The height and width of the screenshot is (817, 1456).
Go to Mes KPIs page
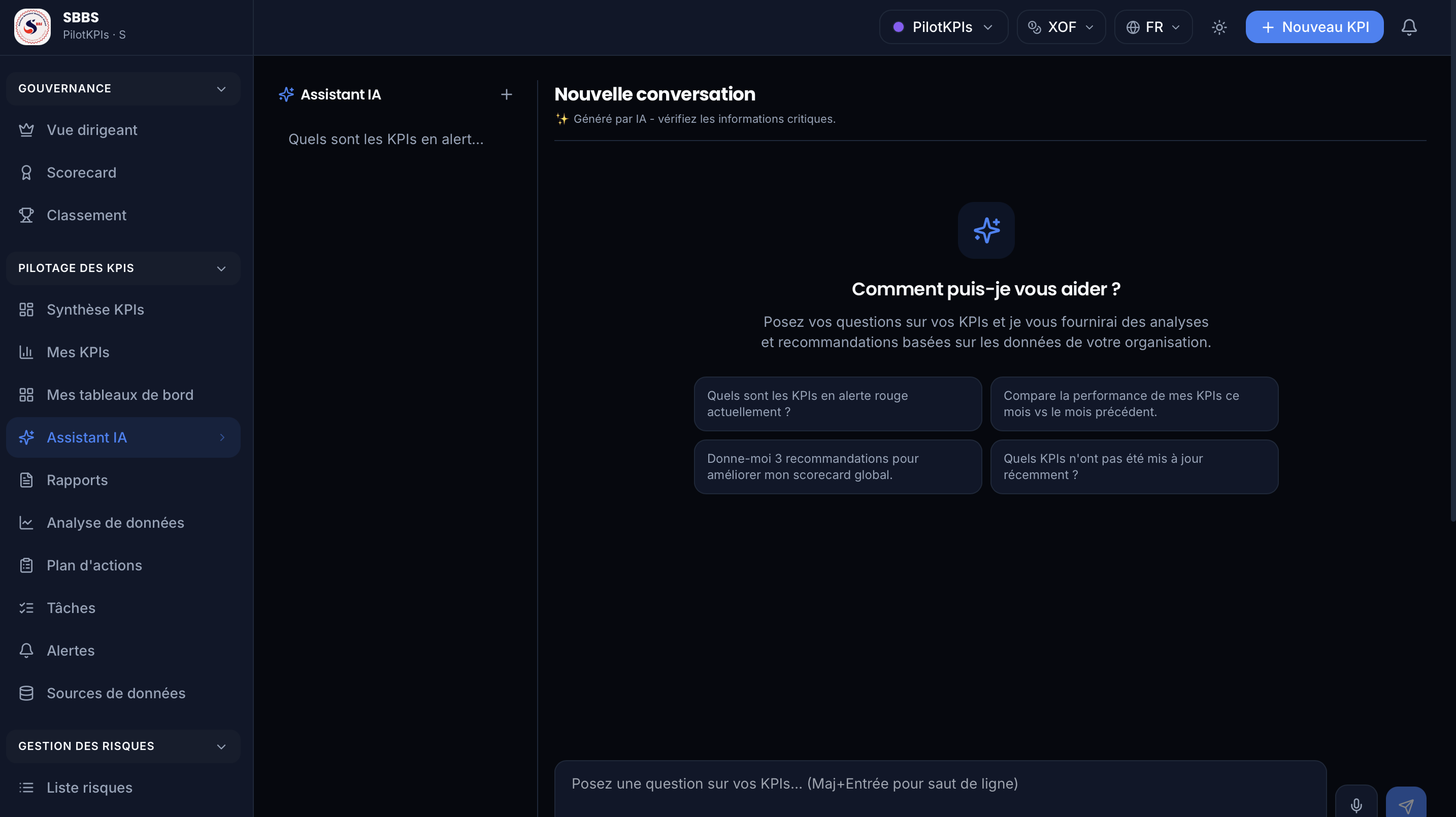(123, 353)
